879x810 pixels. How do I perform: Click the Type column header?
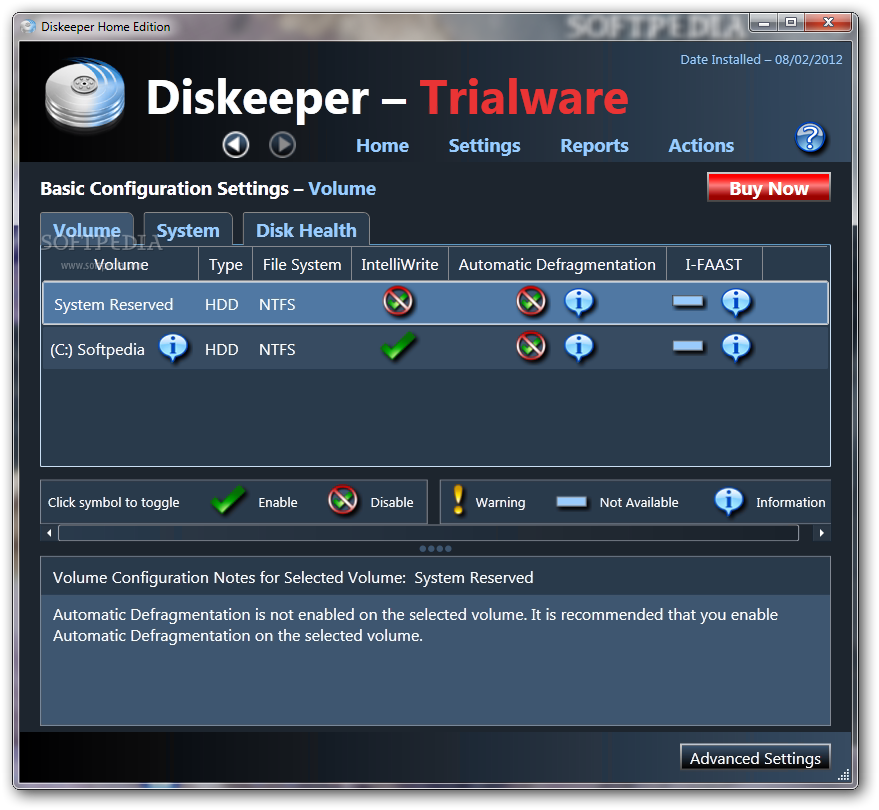pyautogui.click(x=225, y=264)
